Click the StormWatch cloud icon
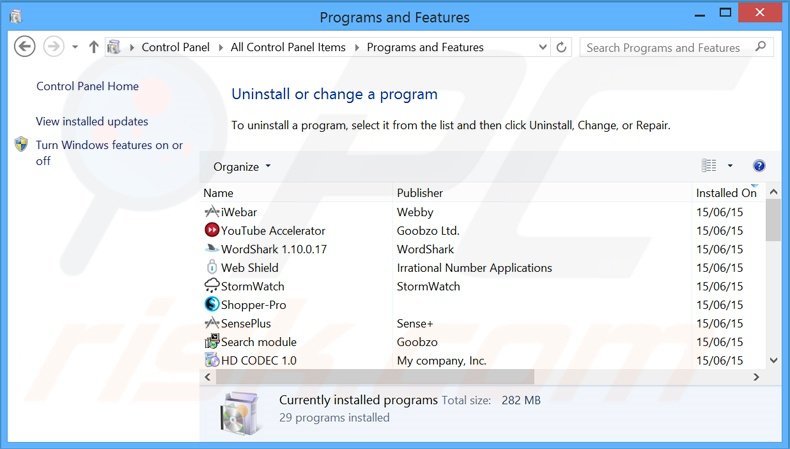The height and width of the screenshot is (449, 790). (212, 286)
